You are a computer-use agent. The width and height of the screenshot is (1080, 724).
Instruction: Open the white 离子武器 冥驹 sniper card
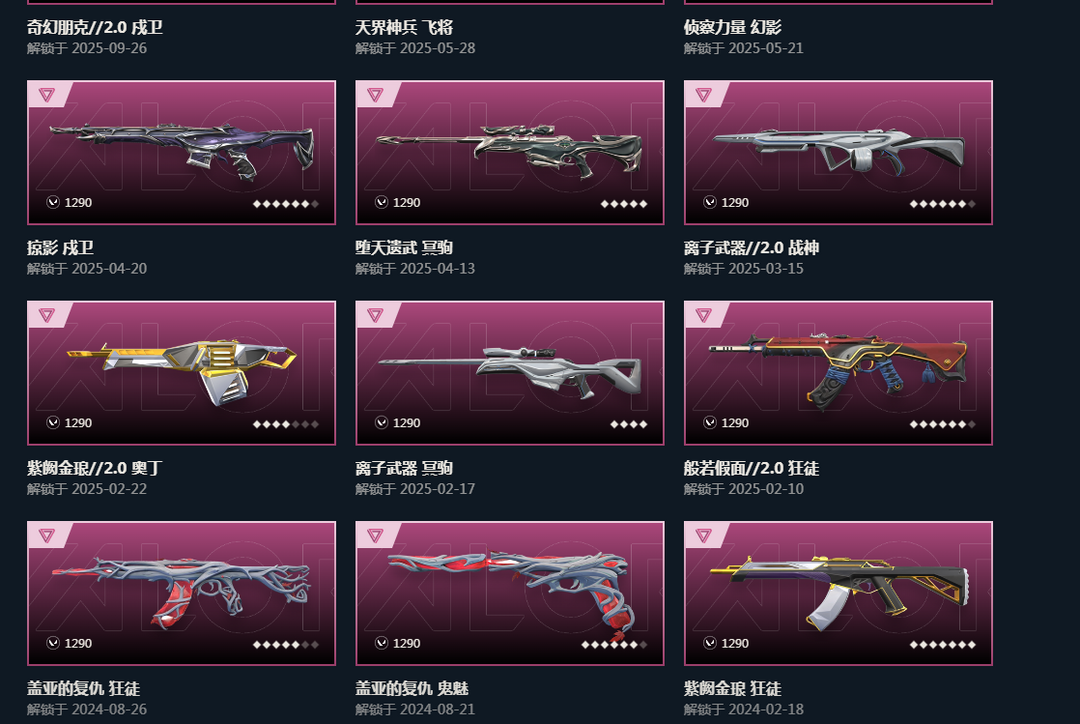(x=510, y=373)
